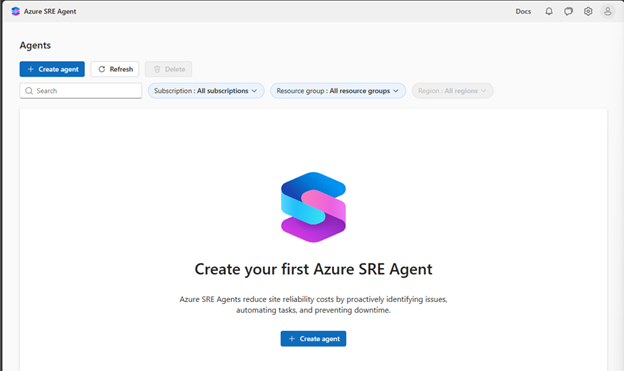This screenshot has width=632, height=371.
Task: Click the large Azure SRE Agent logo
Action: pos(314,207)
